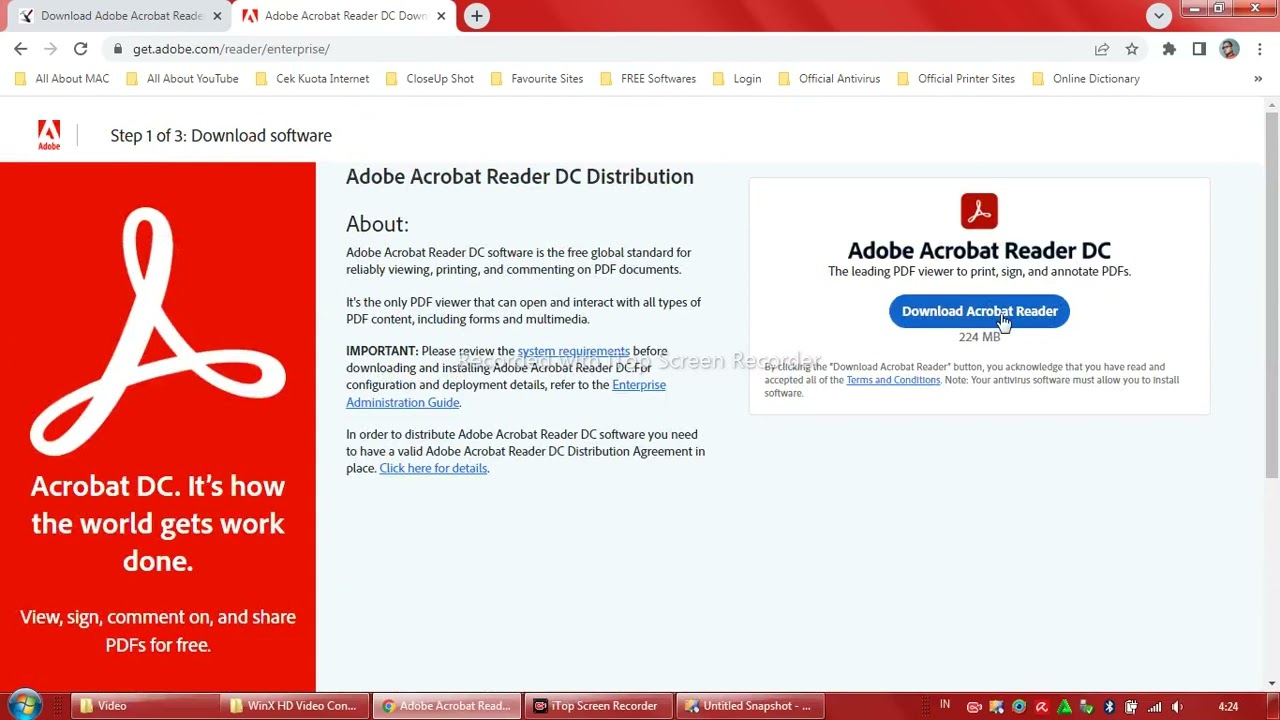The width and height of the screenshot is (1280, 720).
Task: Open a new tab with the plus button
Action: click(x=477, y=16)
